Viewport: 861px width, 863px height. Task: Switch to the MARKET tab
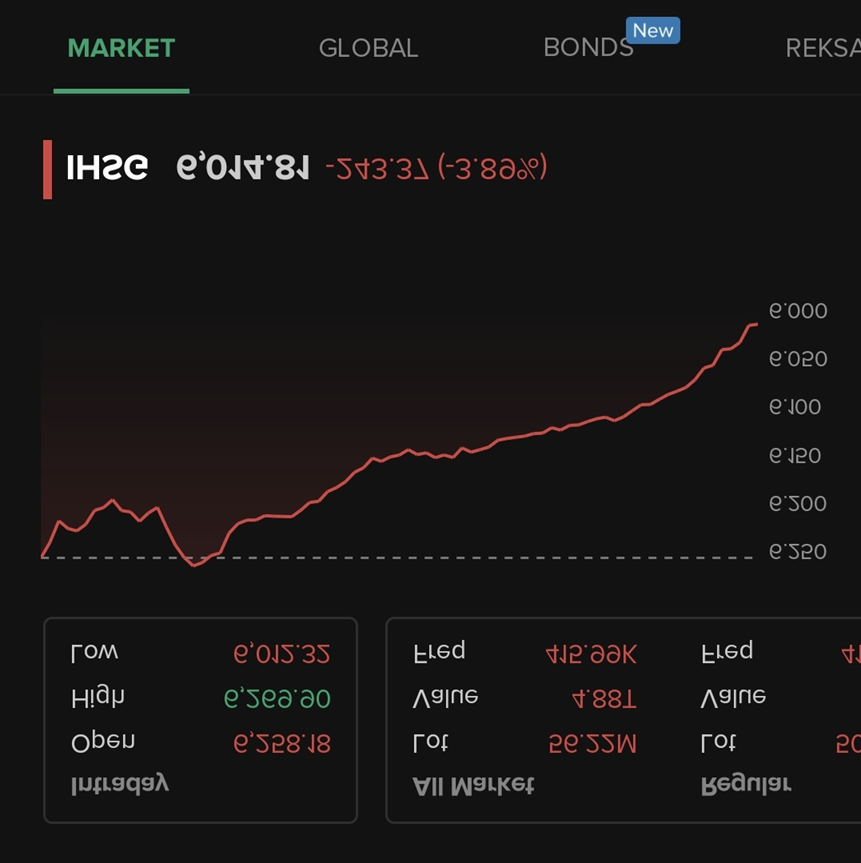[x=121, y=48]
